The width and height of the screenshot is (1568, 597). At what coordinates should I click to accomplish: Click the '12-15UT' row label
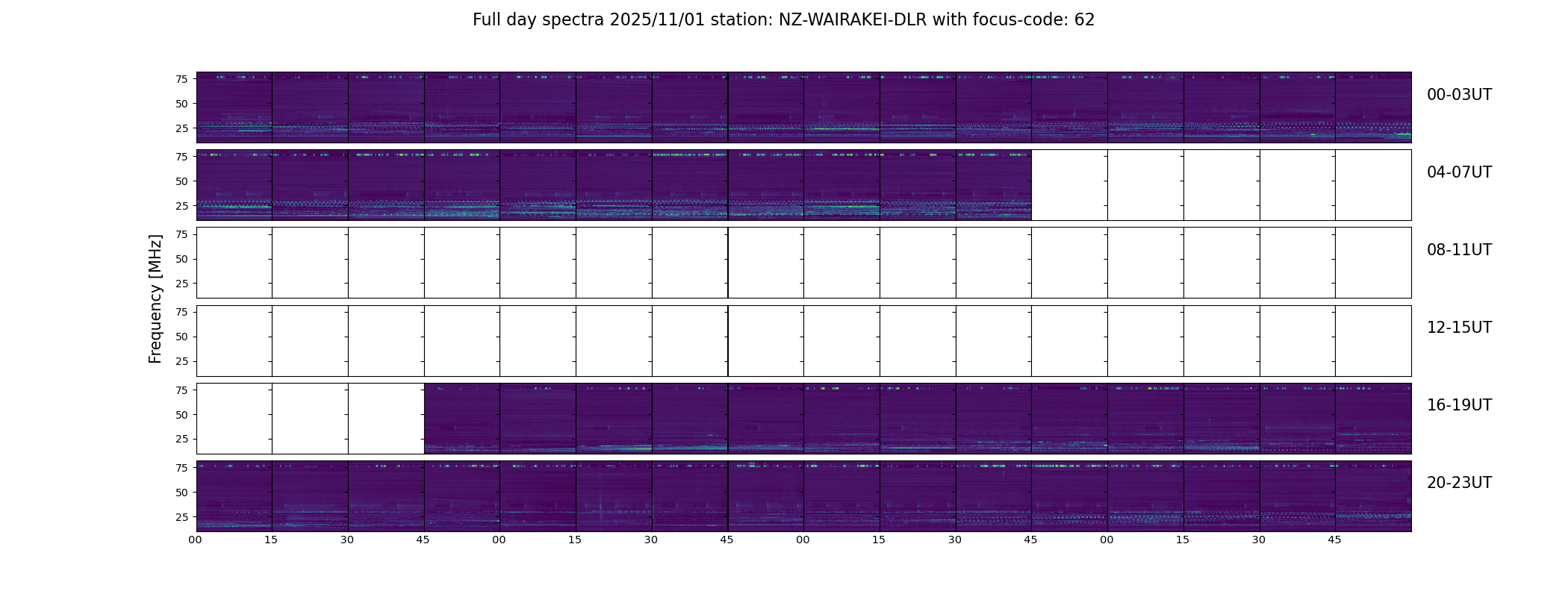click(1459, 328)
